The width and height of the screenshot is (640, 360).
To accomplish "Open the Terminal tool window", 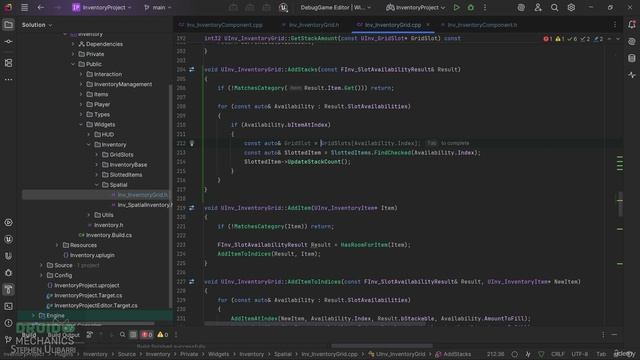I will 8,306.
